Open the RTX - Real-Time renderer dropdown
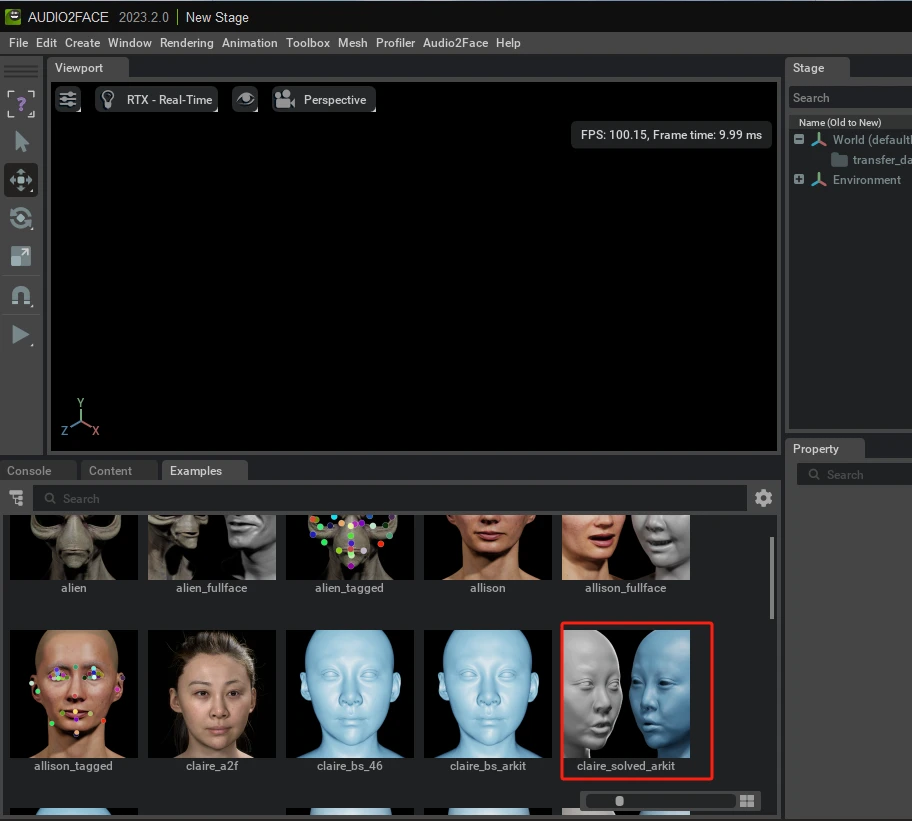Screen dimensions: 912x821 pyautogui.click(x=157, y=99)
